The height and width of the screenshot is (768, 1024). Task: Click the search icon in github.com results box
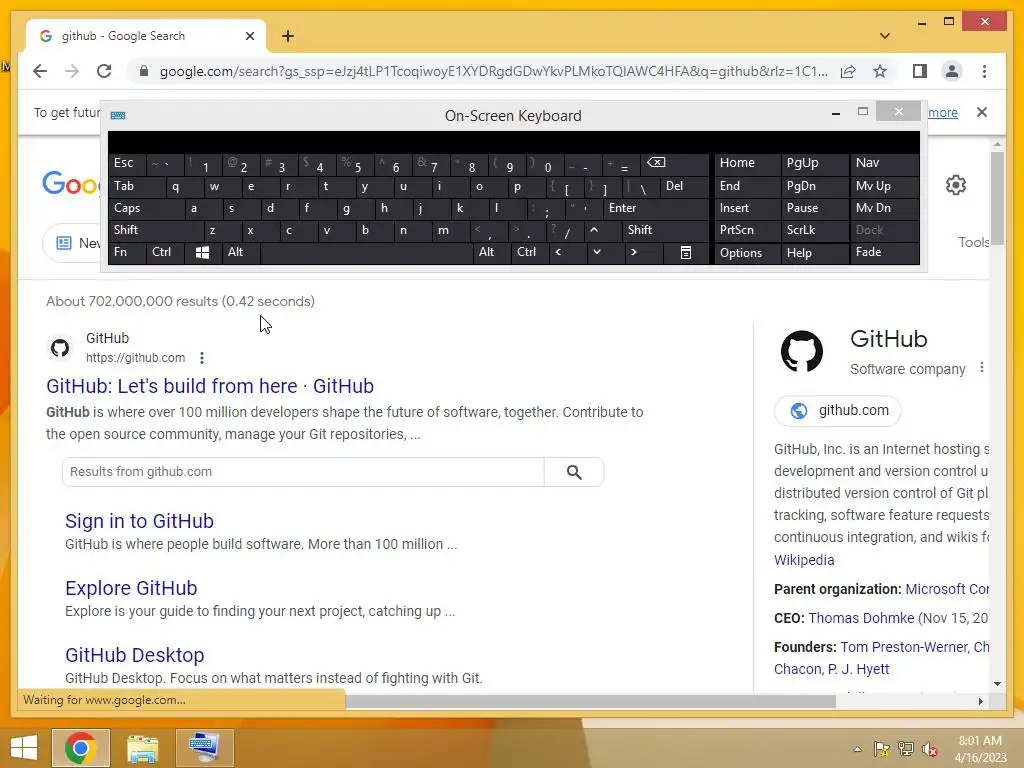(x=574, y=472)
